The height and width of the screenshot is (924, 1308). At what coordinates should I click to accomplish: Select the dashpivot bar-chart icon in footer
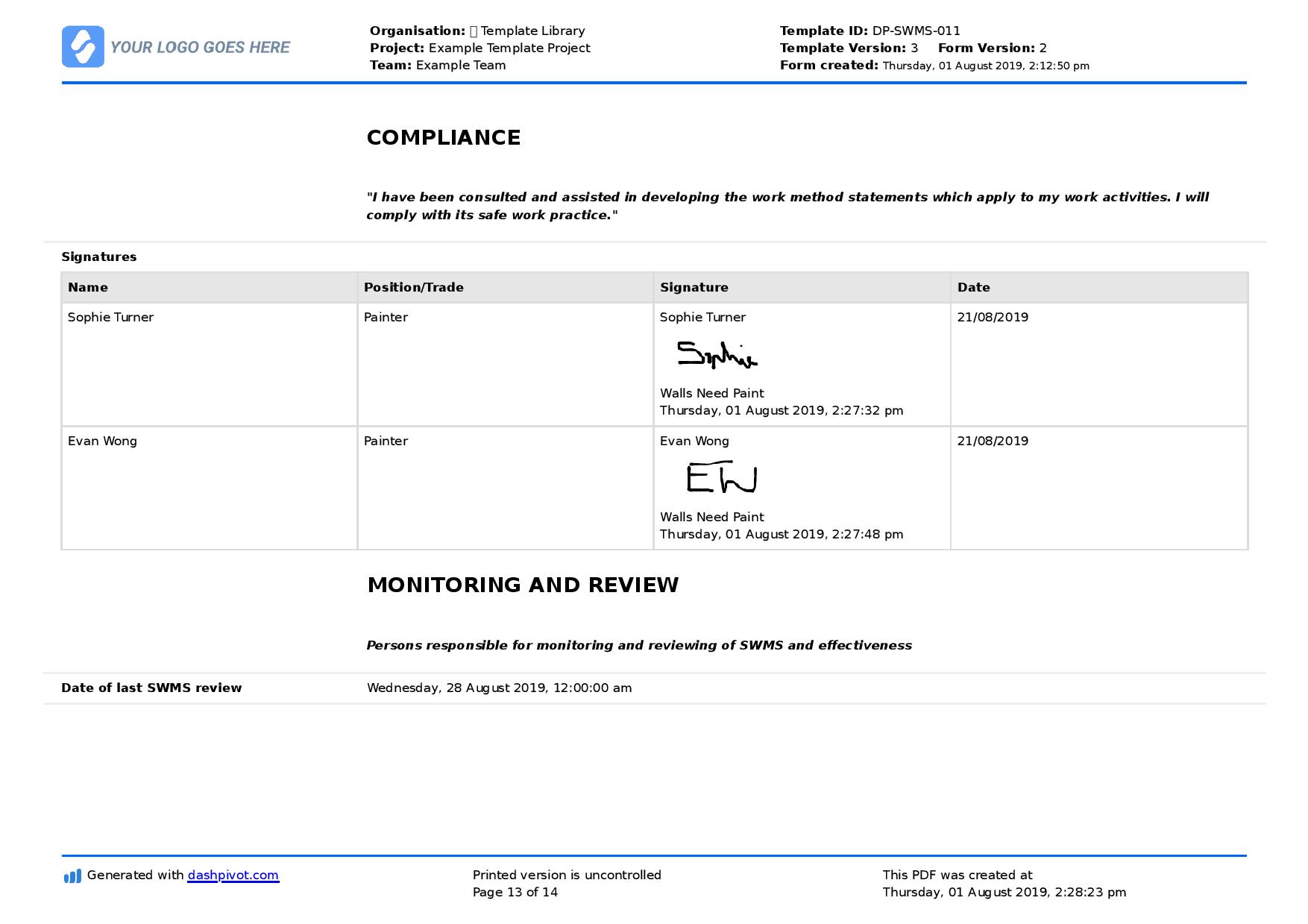71,875
